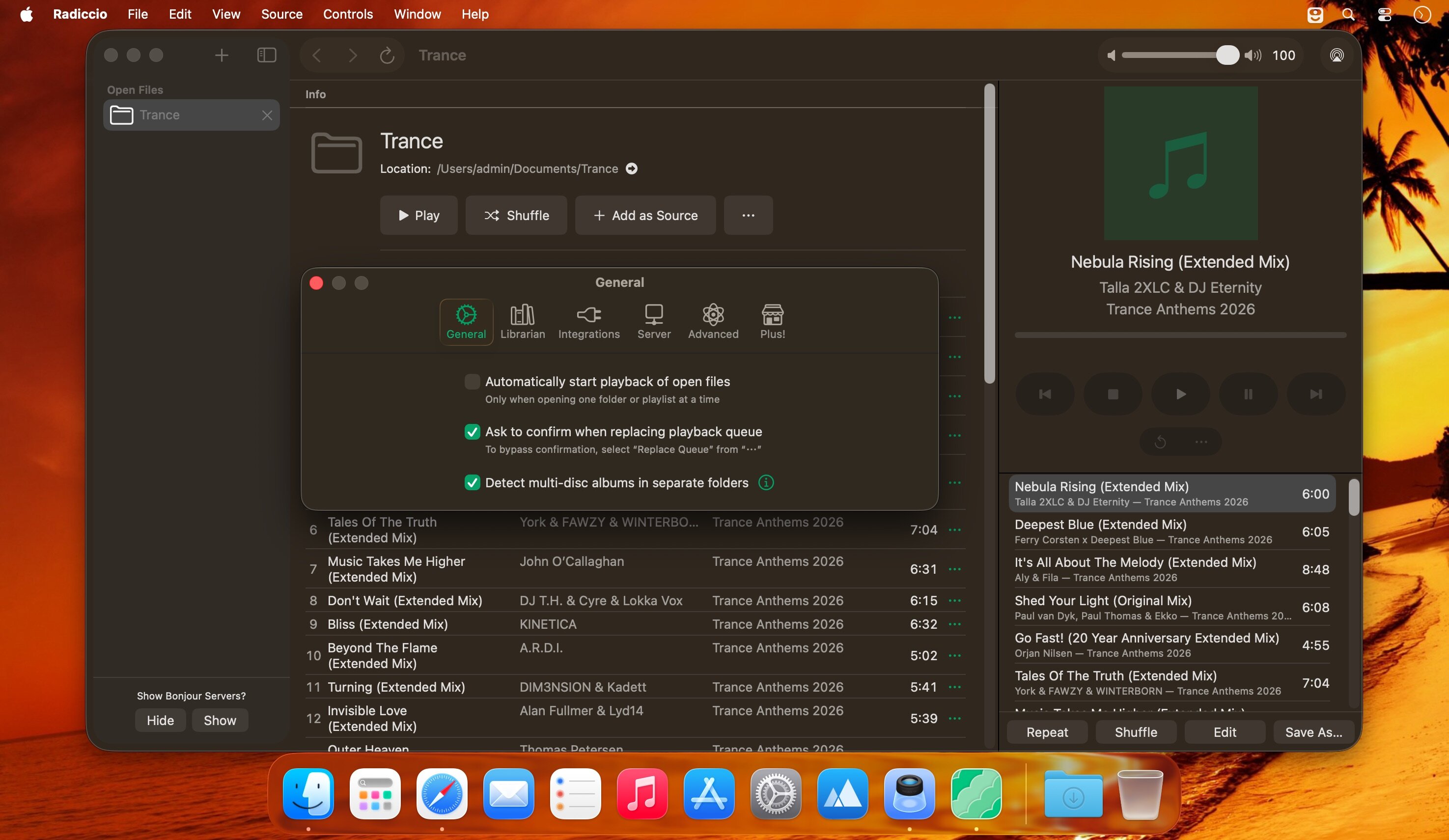1449x840 pixels.
Task: Click the replay arrow icon below playback controls
Action: (x=1160, y=442)
